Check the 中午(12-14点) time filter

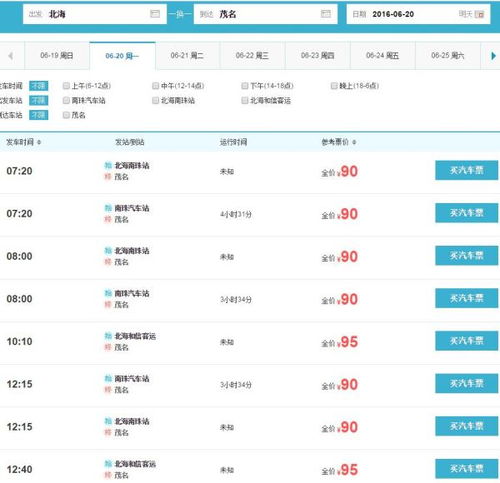click(155, 86)
